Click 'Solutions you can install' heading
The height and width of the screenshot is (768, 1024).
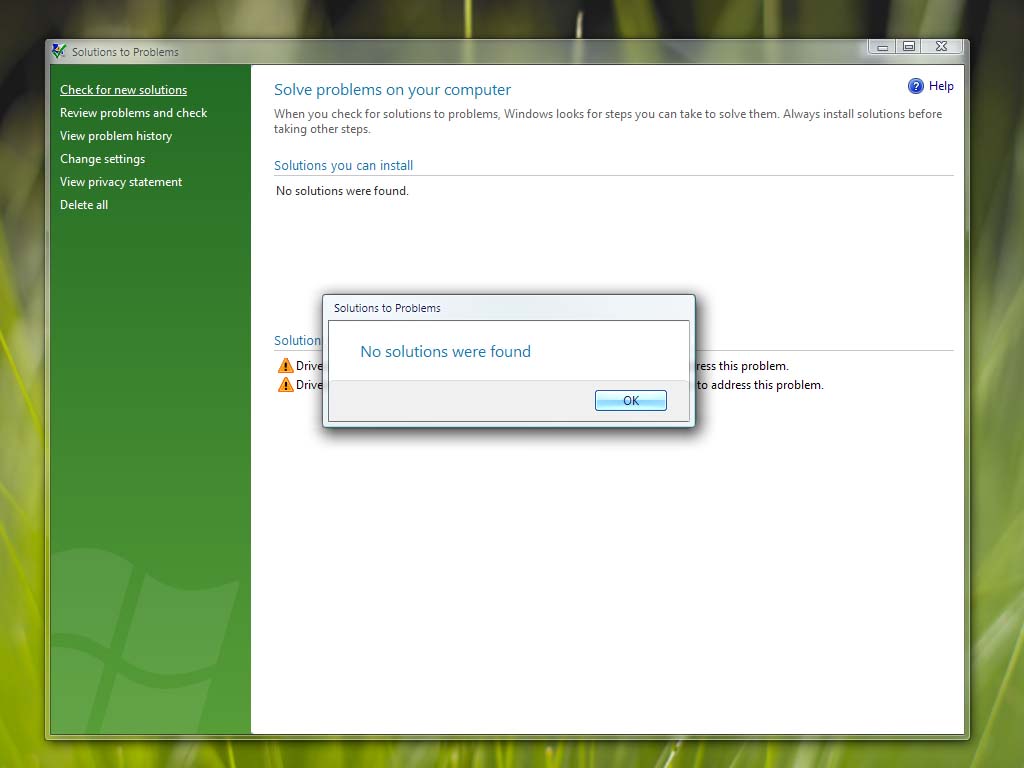point(344,165)
